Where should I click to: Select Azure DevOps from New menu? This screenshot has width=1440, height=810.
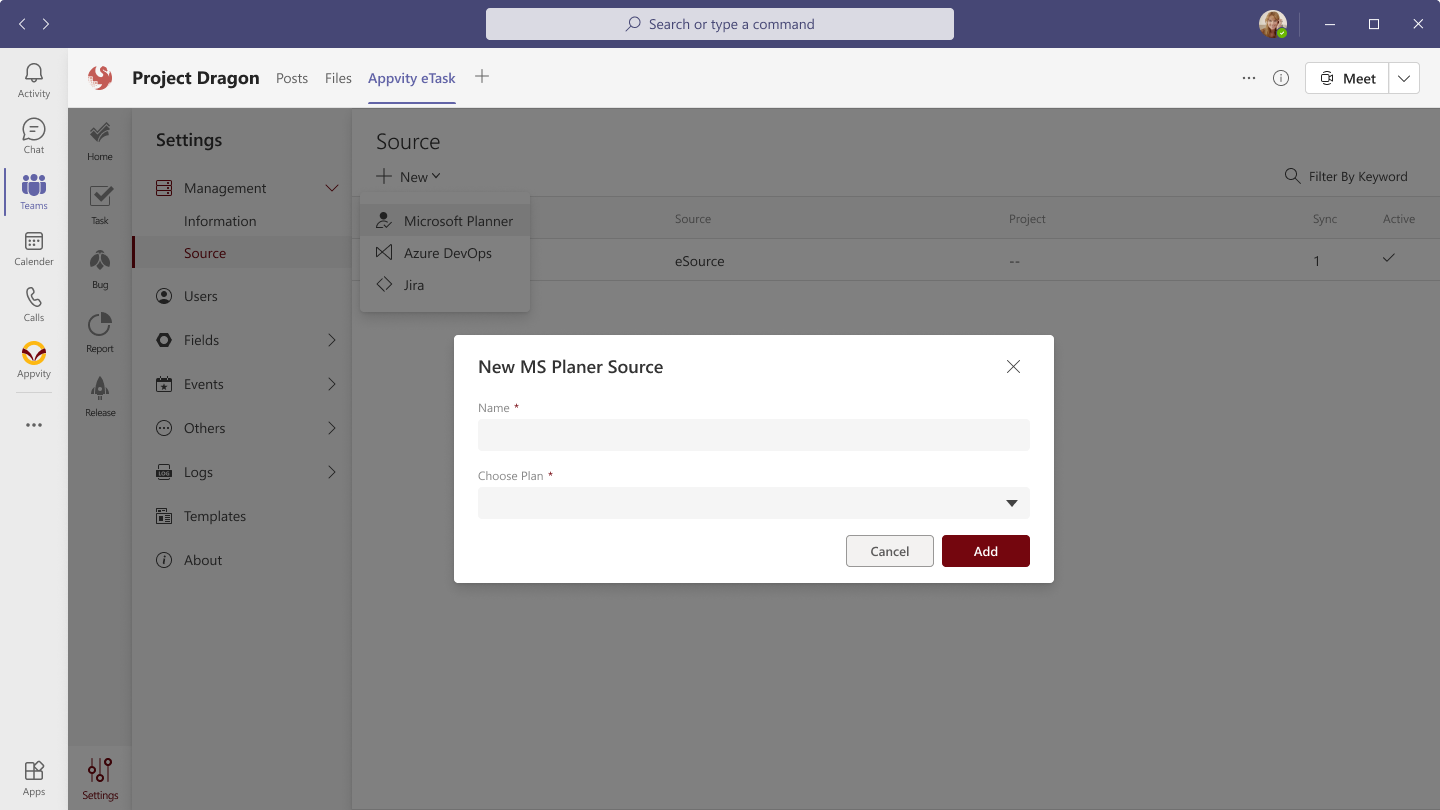click(x=447, y=253)
